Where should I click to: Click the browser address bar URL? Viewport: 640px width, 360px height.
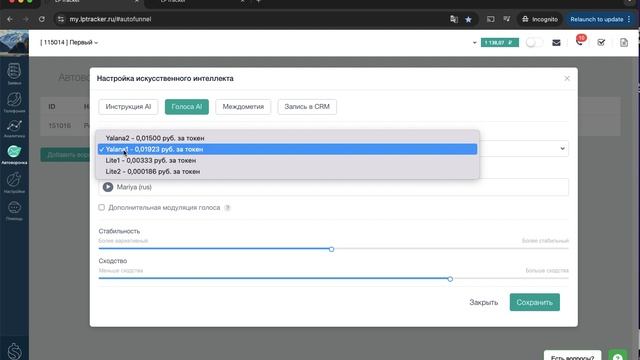[110, 19]
